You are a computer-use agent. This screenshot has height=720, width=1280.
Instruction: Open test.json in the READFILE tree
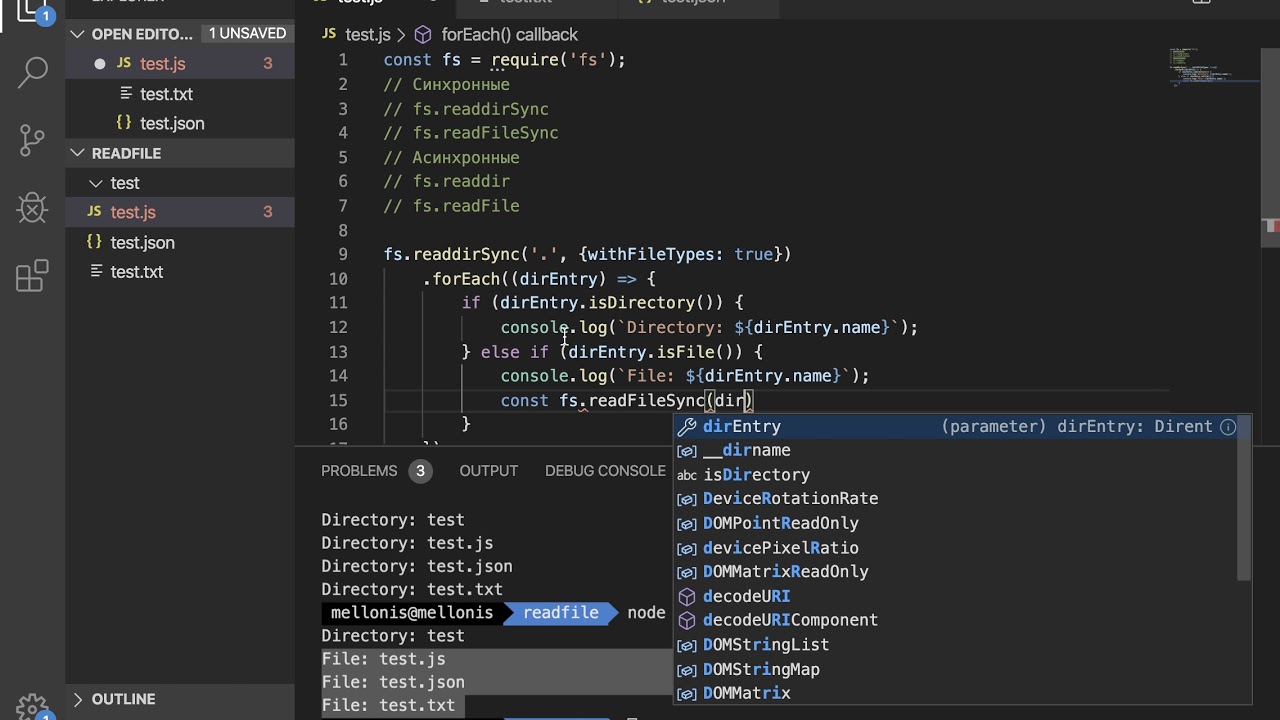(142, 242)
